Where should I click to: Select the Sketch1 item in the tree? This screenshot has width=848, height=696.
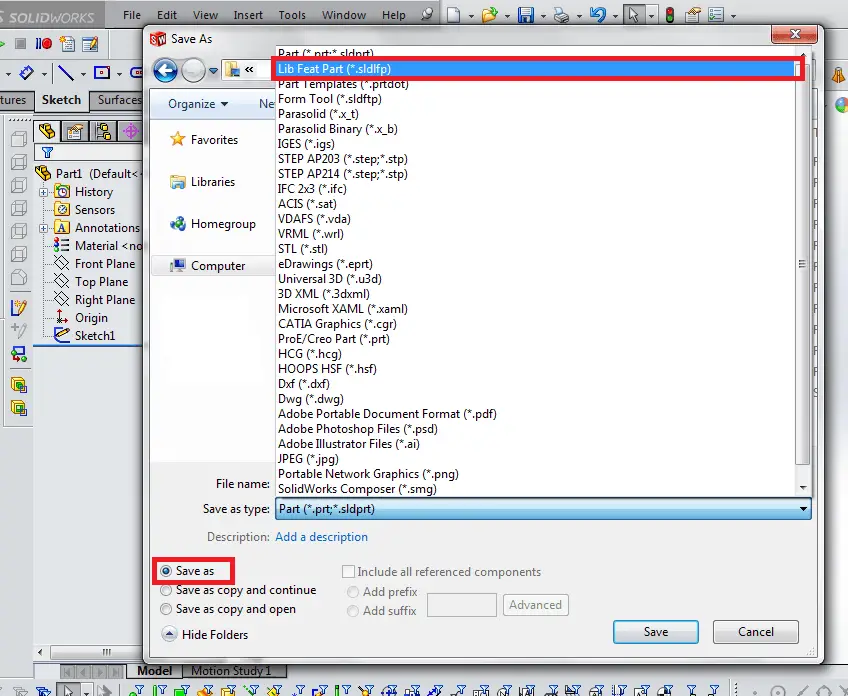pos(95,336)
